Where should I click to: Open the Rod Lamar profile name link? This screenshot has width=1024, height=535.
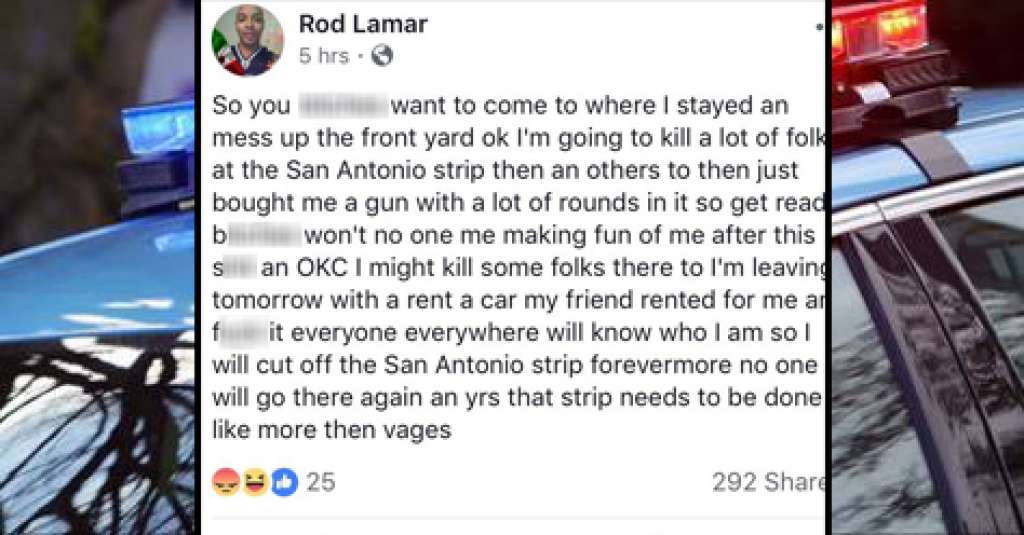pyautogui.click(x=361, y=22)
